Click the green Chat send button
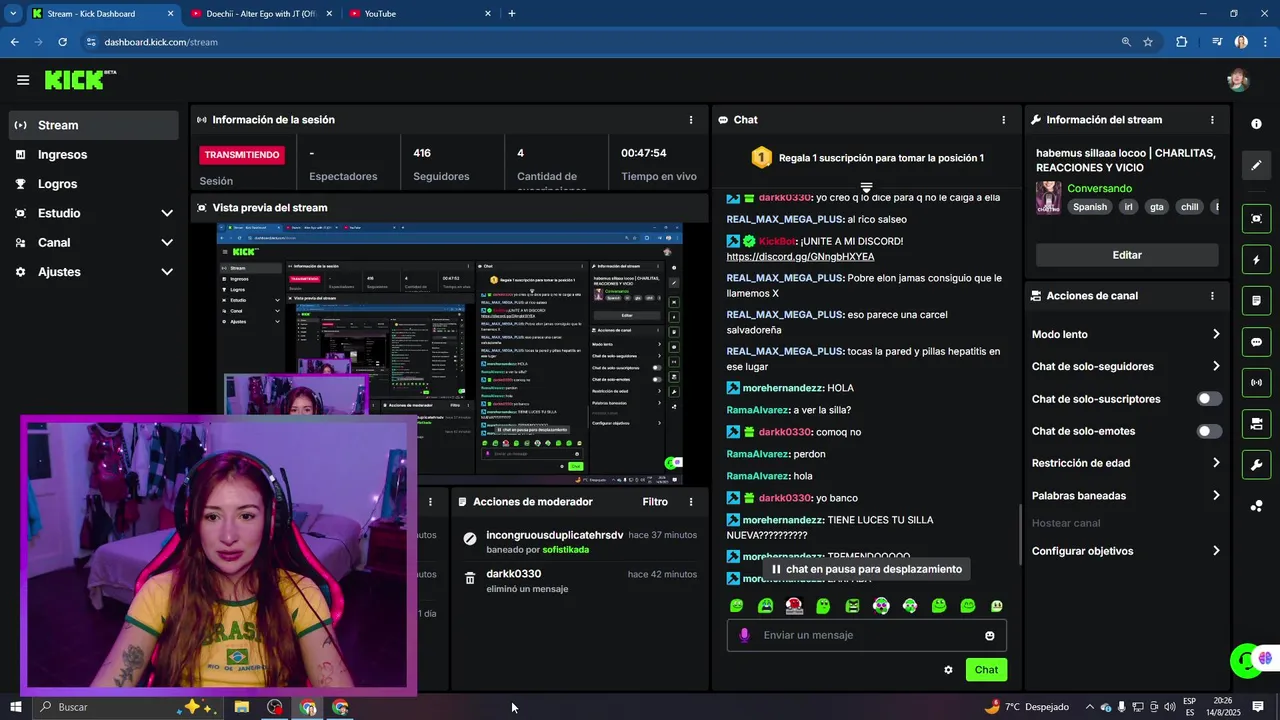This screenshot has height=720, width=1280. pyautogui.click(x=986, y=670)
